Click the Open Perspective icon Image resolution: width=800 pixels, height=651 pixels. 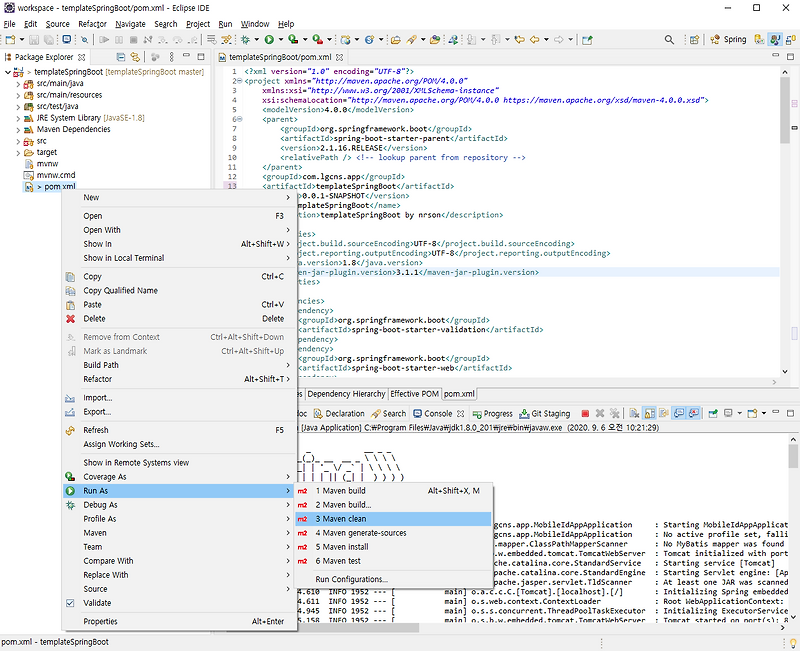coord(694,39)
